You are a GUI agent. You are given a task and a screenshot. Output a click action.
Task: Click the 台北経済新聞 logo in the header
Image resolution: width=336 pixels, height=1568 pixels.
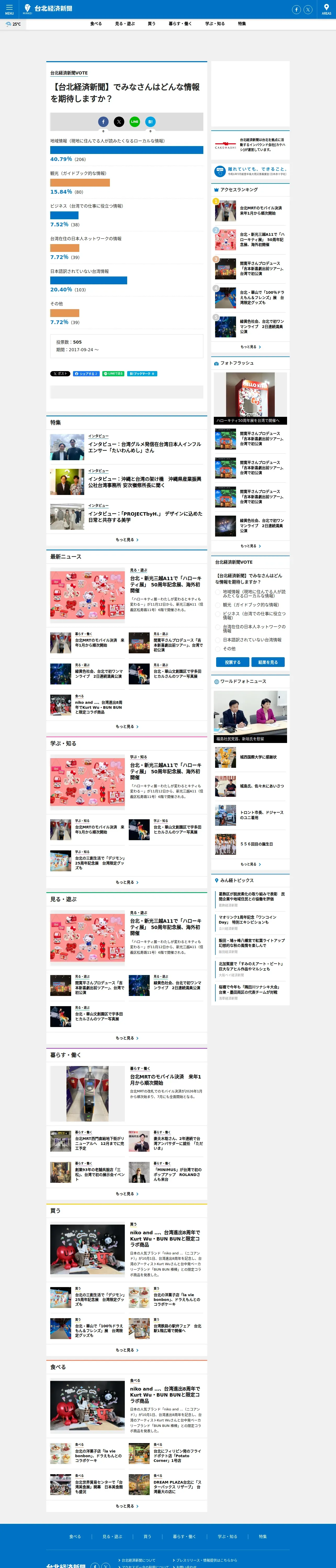point(48,9)
